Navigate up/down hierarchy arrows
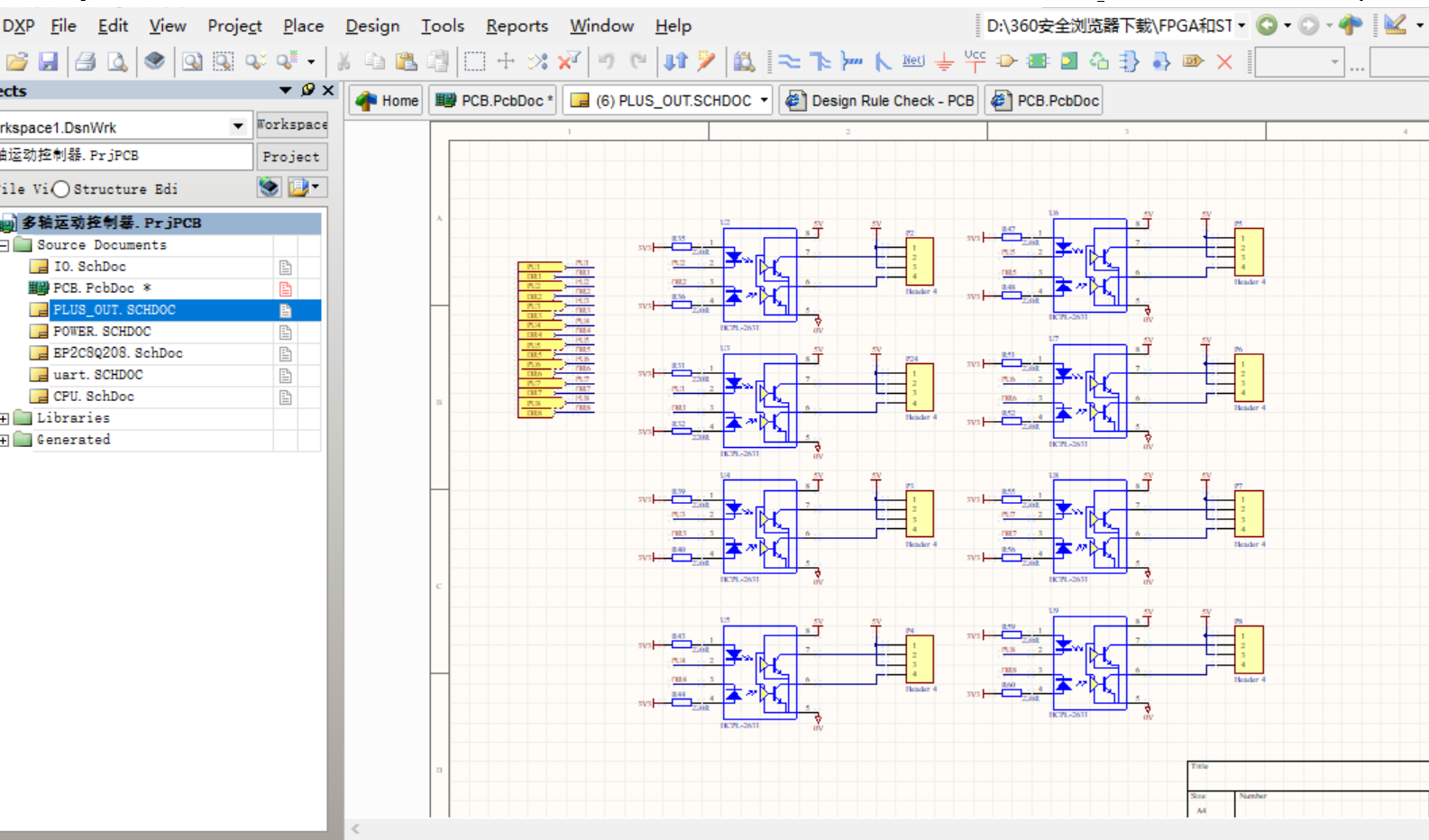The height and width of the screenshot is (840, 1429). tap(675, 61)
